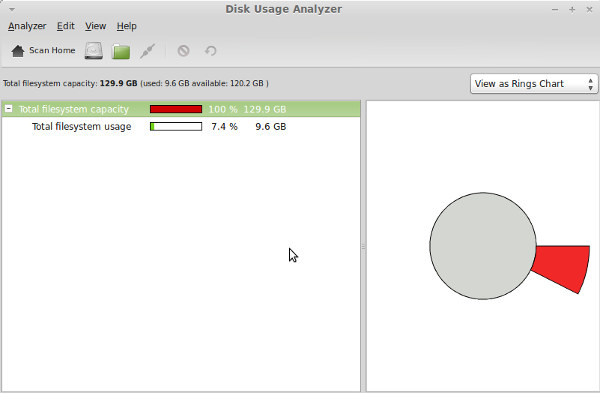Select the Total filesystem usage row
Screen dimensions: 600x393
[x=181, y=126]
